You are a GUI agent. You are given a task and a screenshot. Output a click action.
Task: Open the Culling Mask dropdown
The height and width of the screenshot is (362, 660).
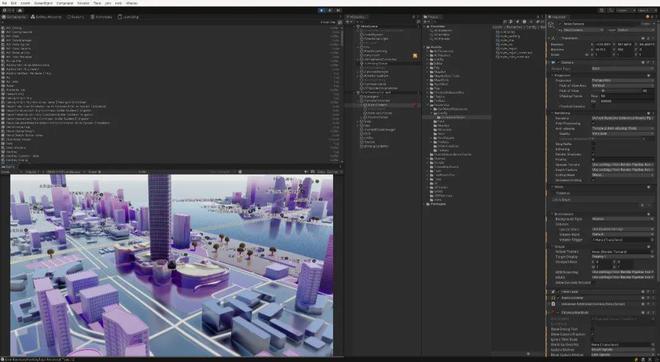(x=623, y=175)
